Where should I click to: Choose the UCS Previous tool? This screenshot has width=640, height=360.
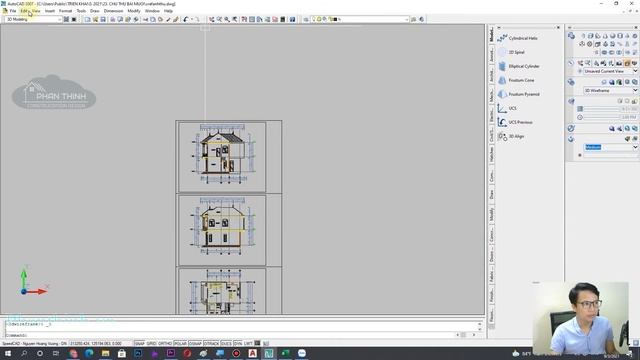(515, 122)
